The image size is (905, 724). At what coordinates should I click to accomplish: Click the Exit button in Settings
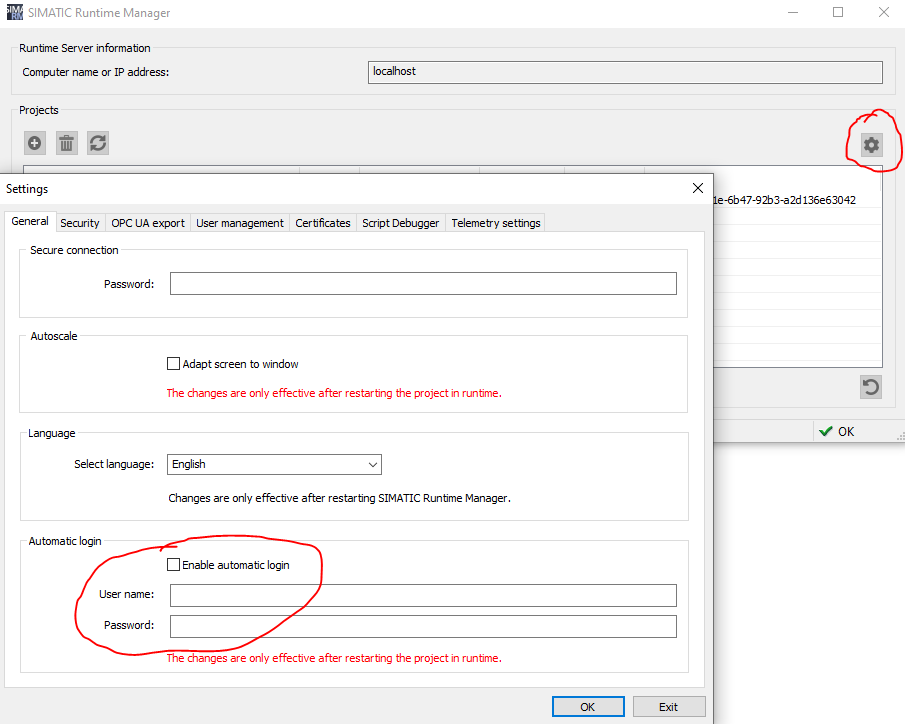pos(668,707)
